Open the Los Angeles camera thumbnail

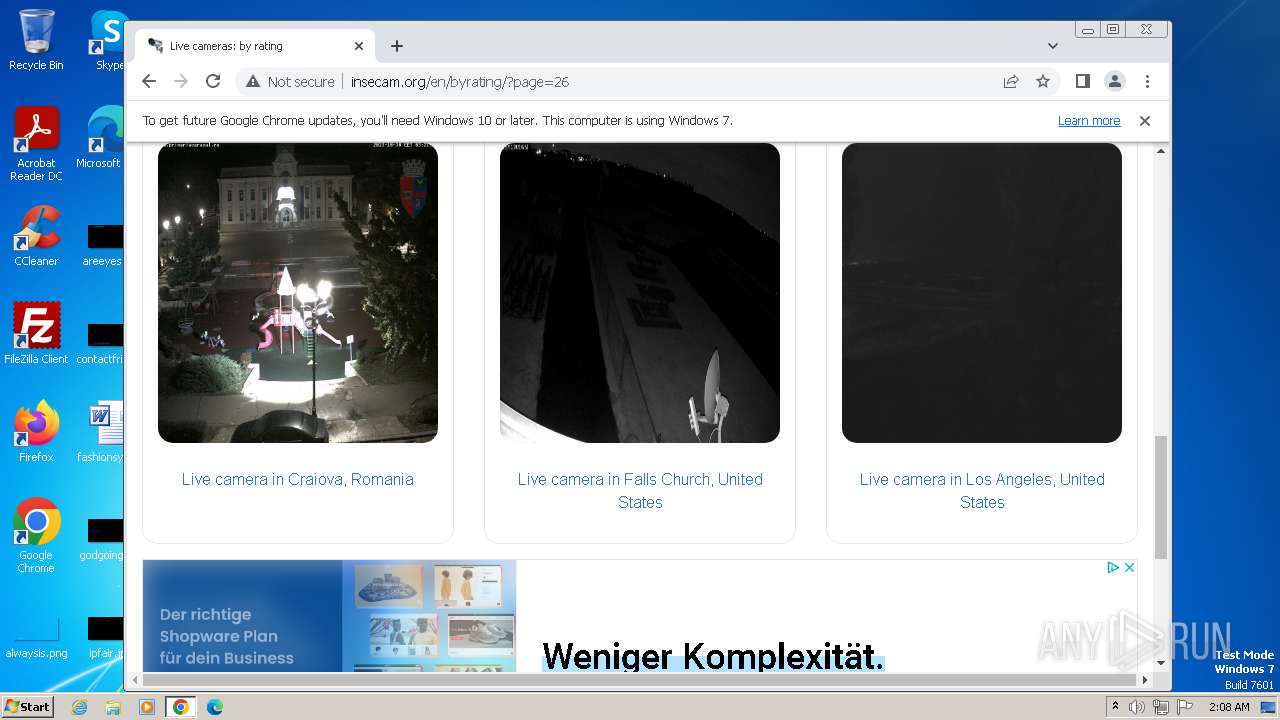click(x=982, y=292)
